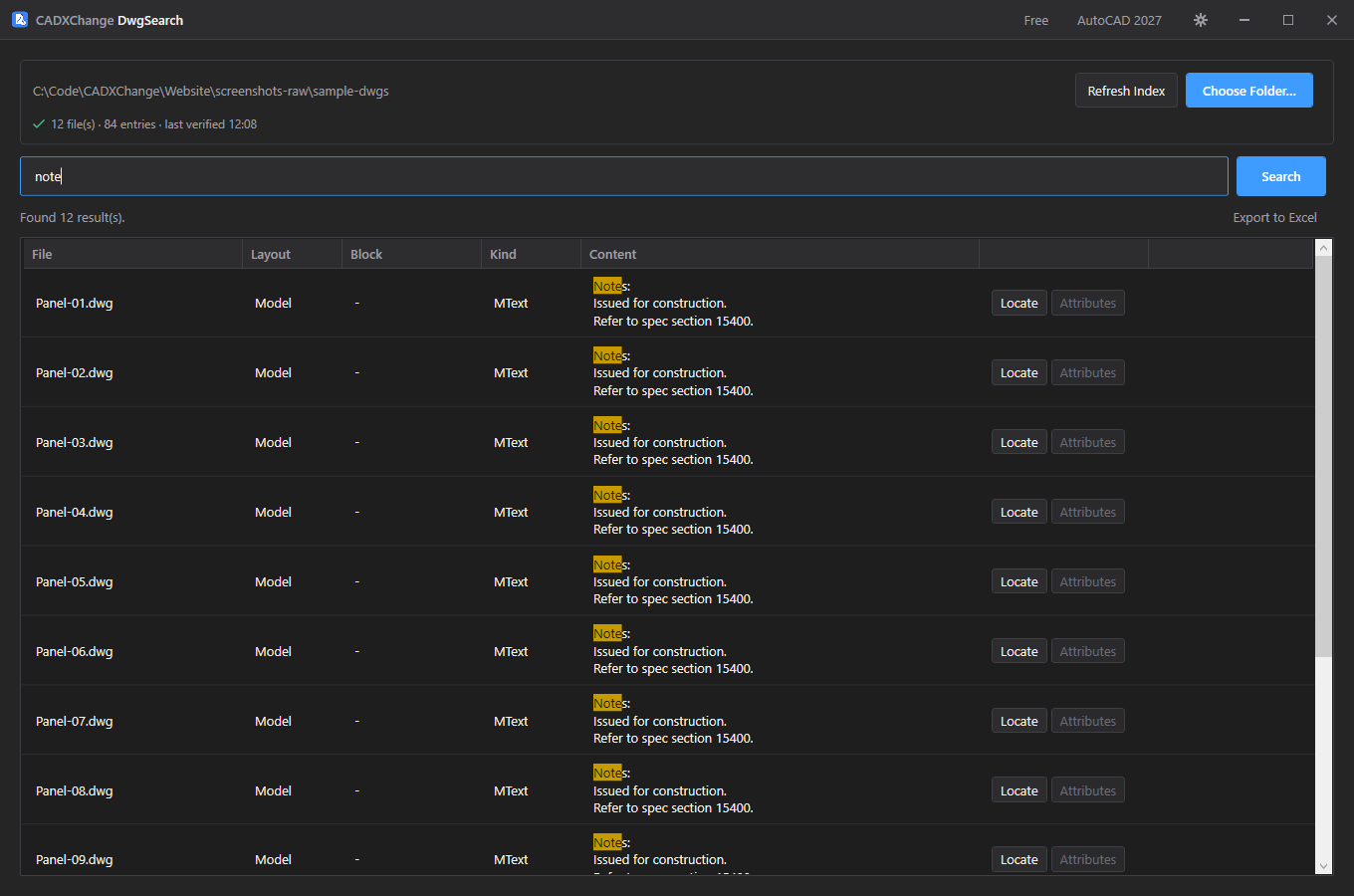Click the green verified checkmark icon
This screenshot has width=1354, height=896.
[39, 124]
